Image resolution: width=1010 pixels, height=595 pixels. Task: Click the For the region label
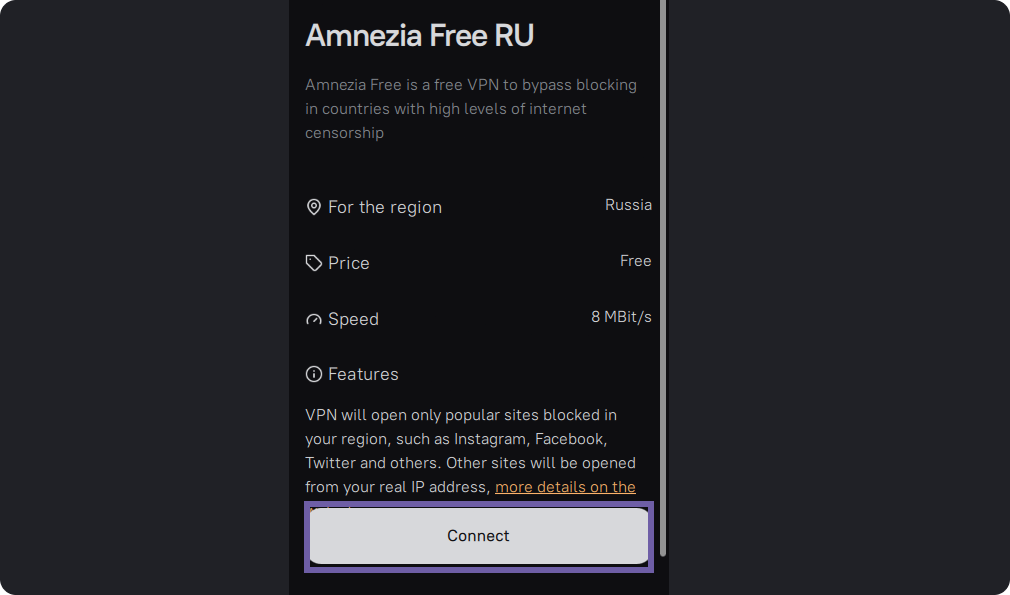point(385,207)
